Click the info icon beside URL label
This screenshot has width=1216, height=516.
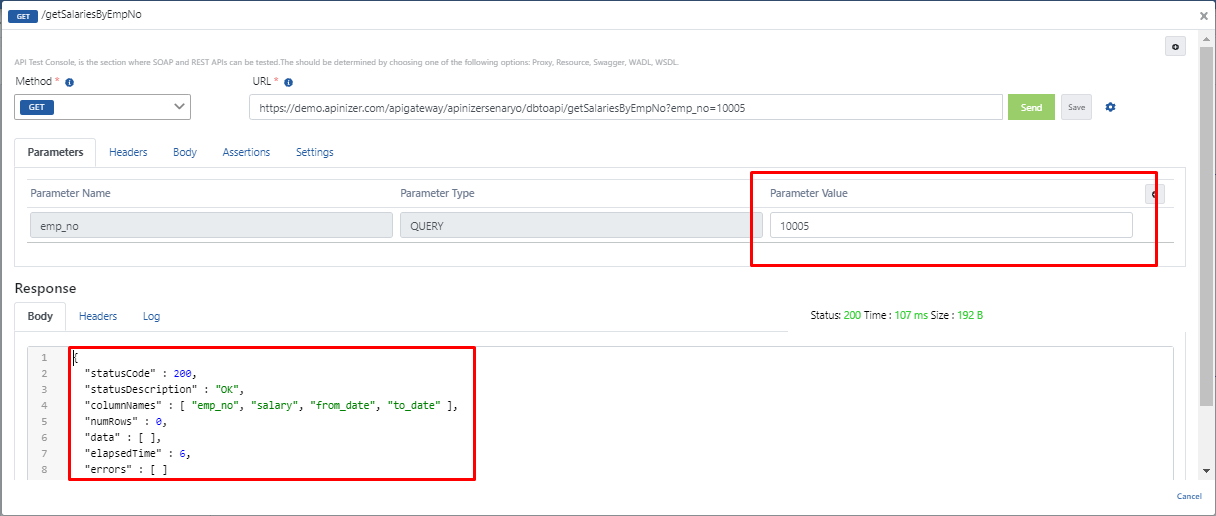288,83
